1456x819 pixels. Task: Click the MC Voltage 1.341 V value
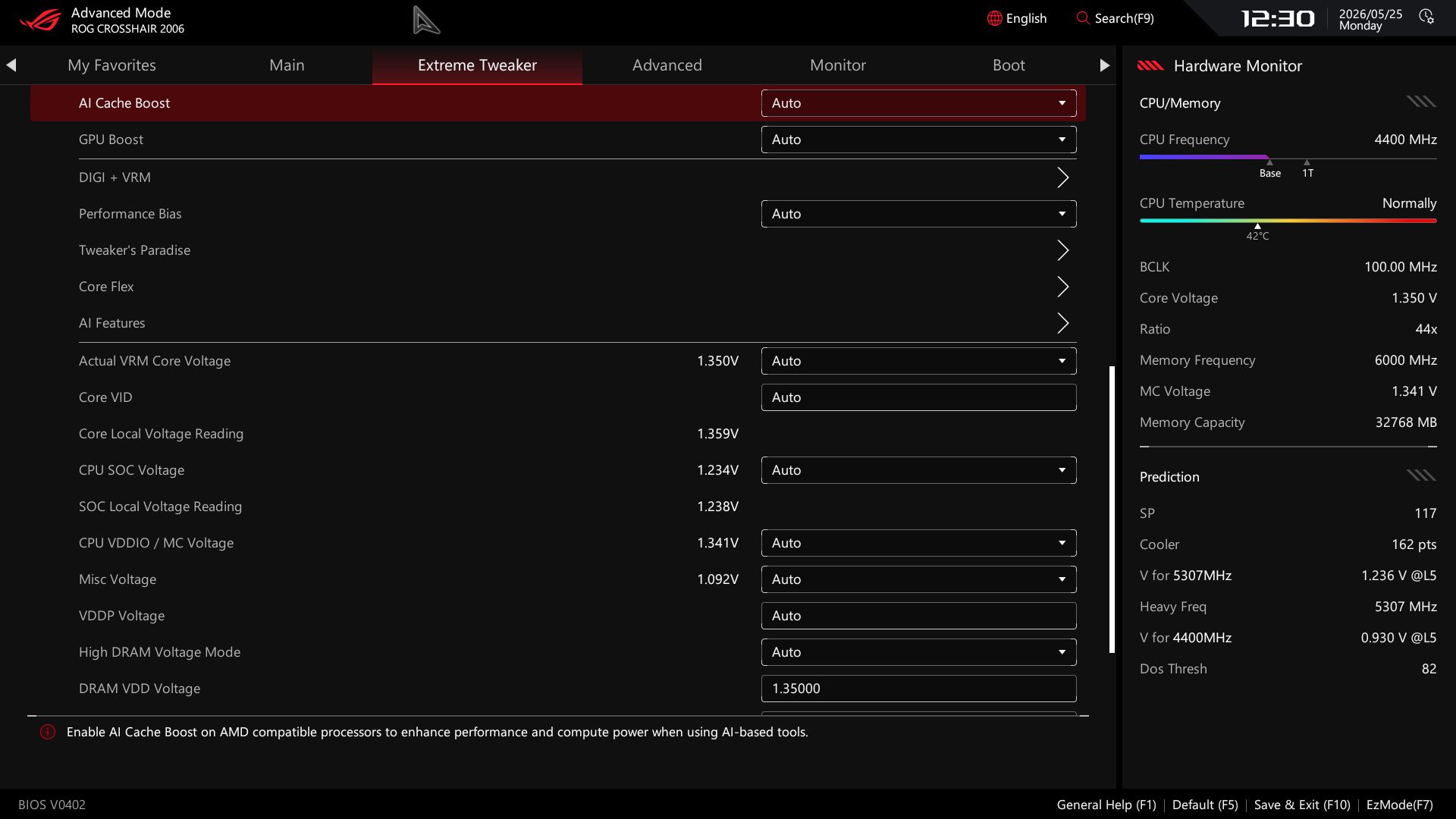tap(1414, 391)
